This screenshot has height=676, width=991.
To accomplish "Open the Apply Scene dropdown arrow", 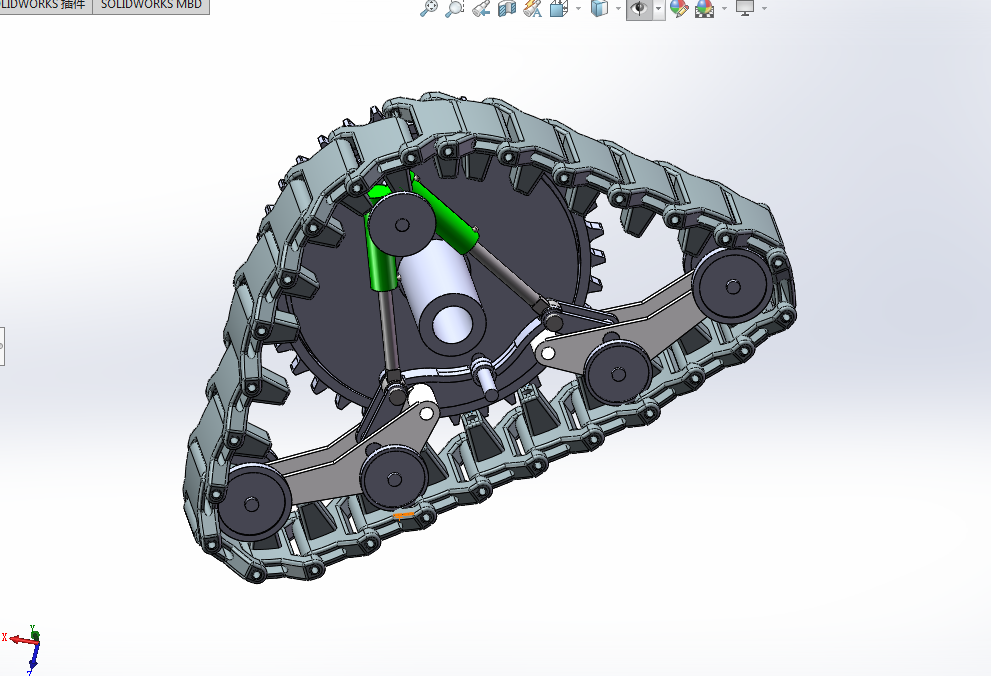I will point(724,8).
